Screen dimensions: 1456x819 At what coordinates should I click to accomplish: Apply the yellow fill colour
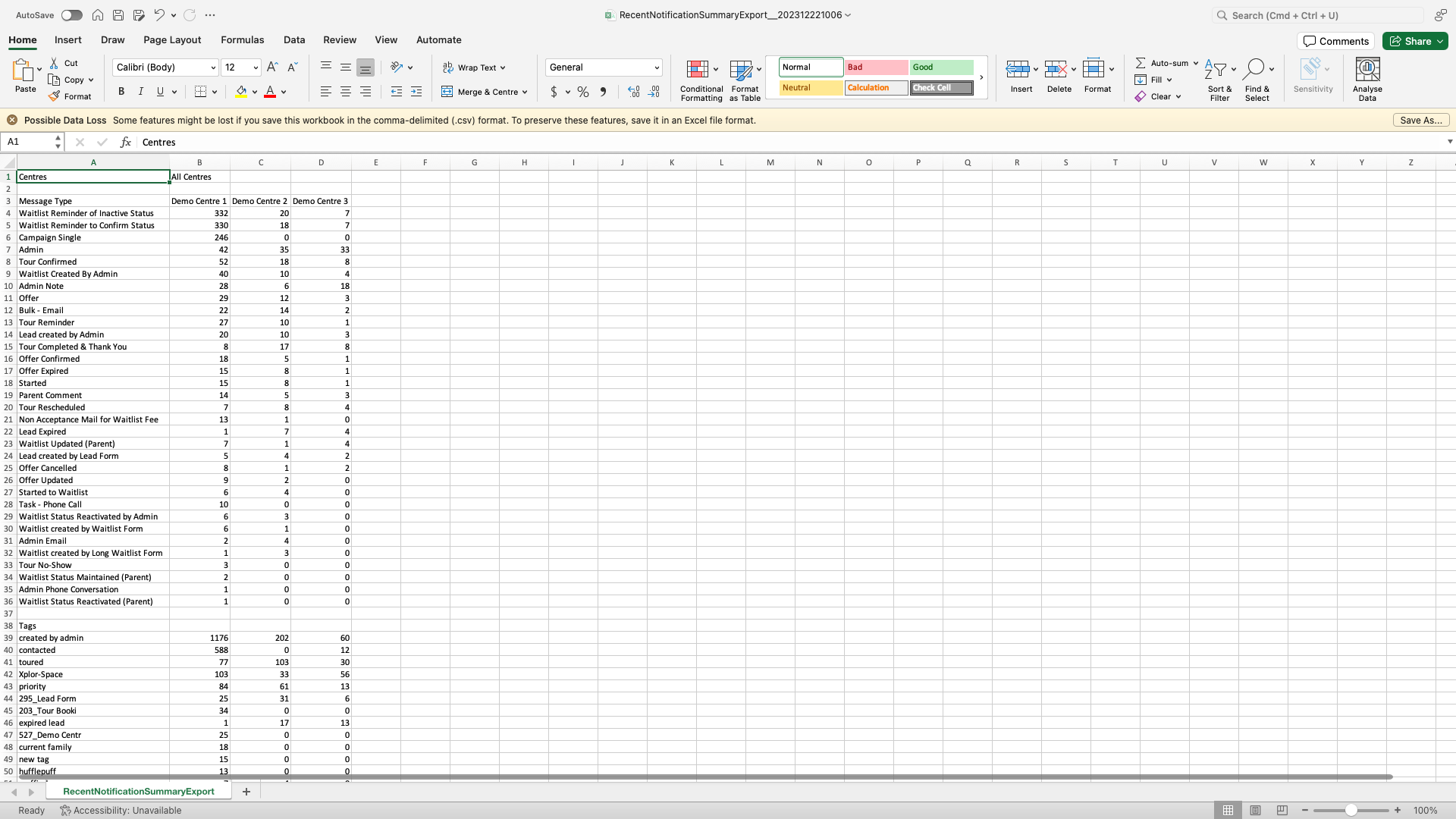pos(241,92)
